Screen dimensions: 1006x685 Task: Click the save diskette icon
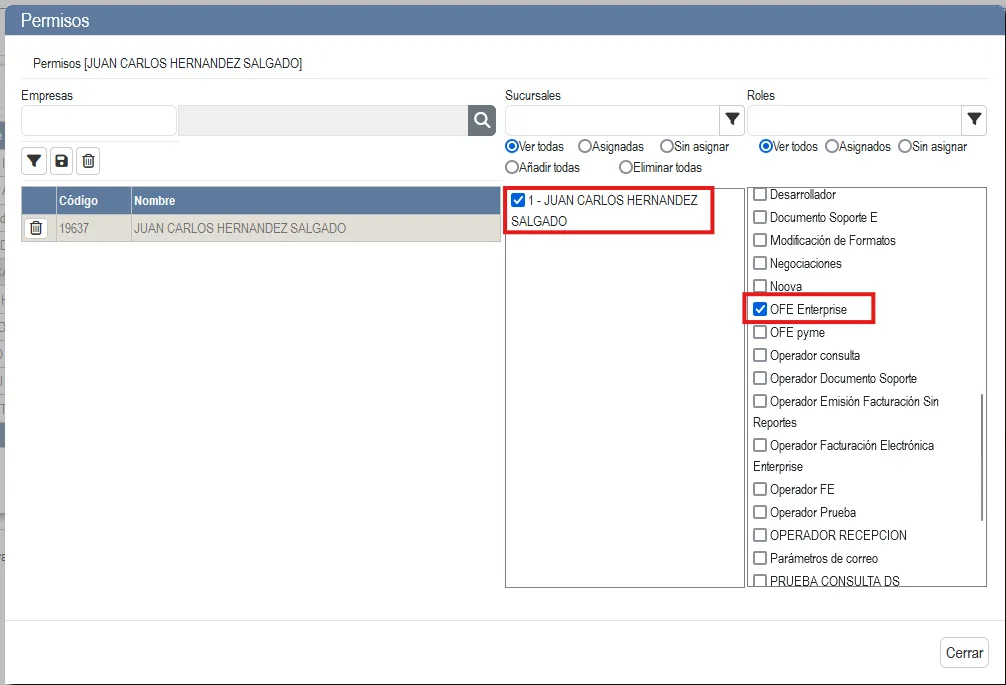tap(62, 160)
